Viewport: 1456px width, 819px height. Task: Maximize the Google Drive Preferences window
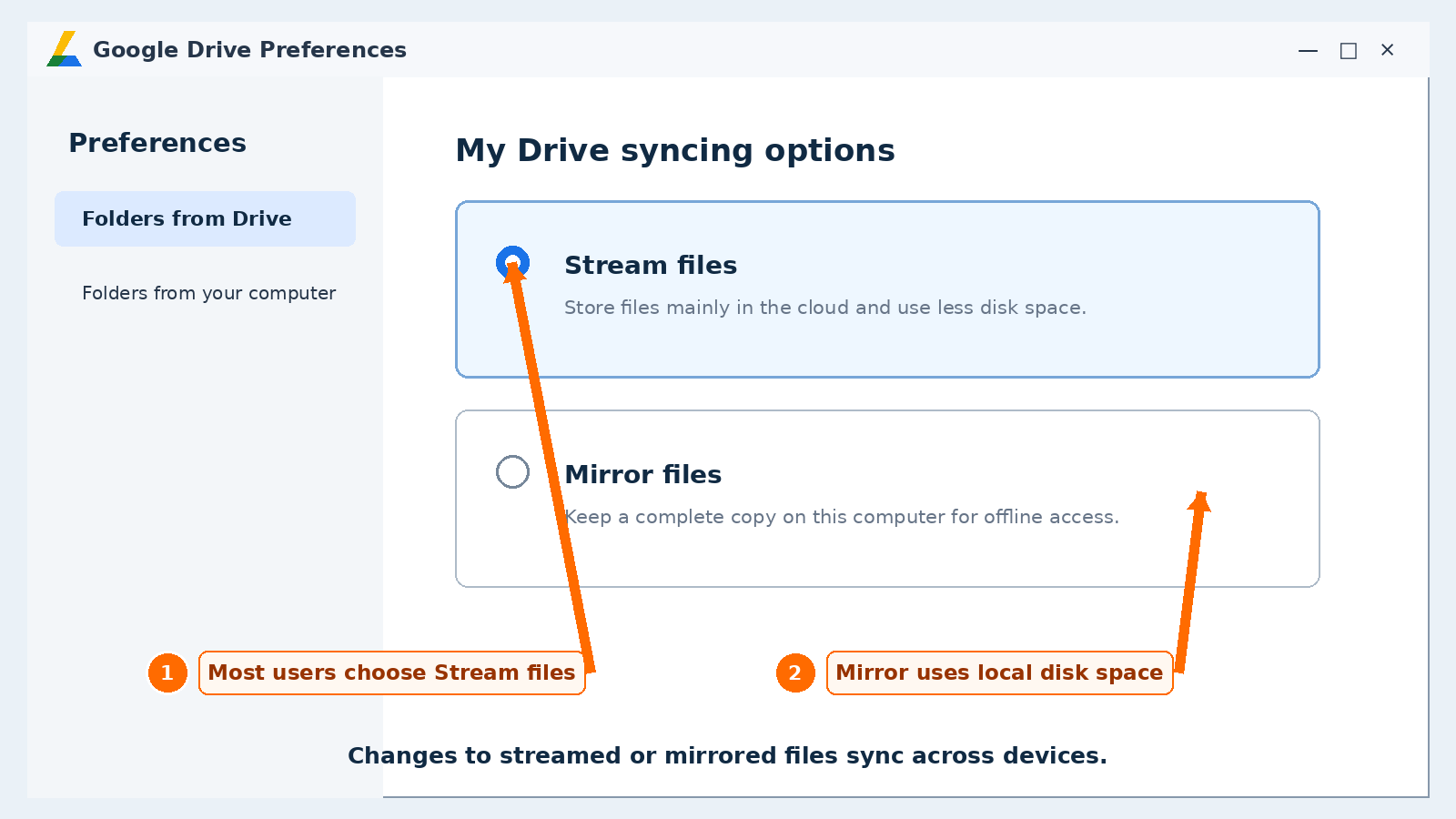1349,50
